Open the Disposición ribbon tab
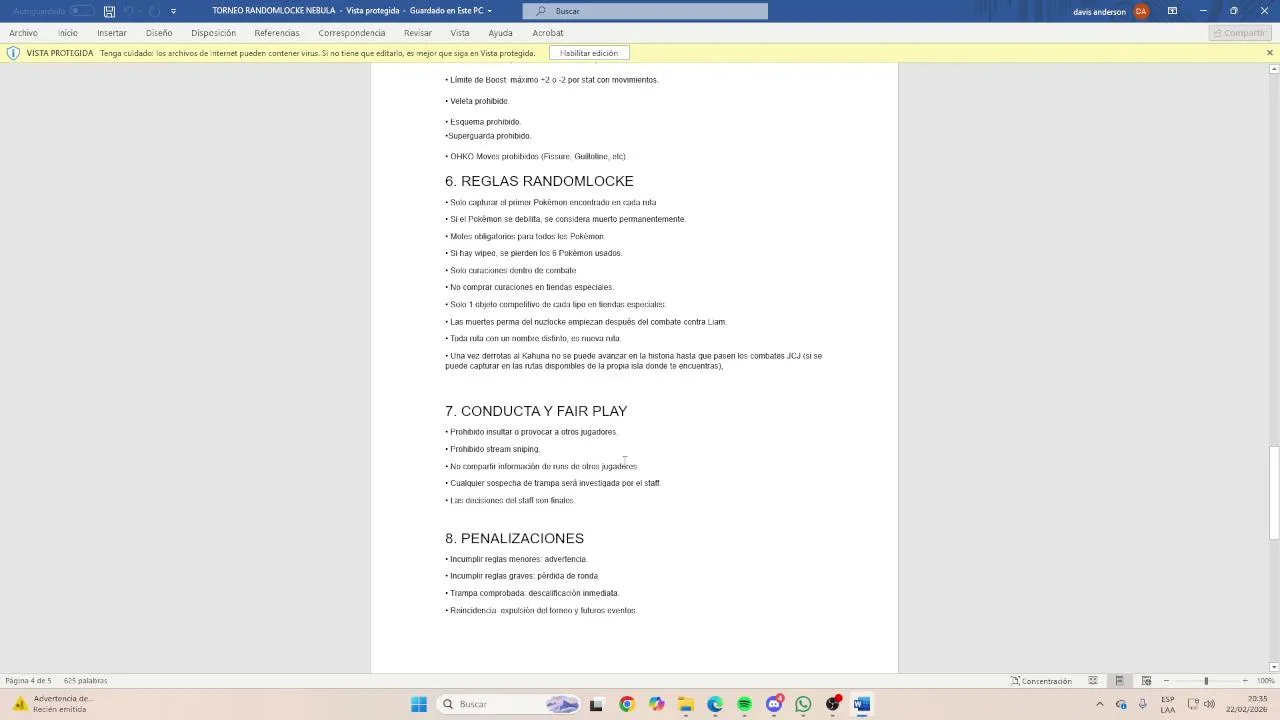 pyautogui.click(x=213, y=33)
